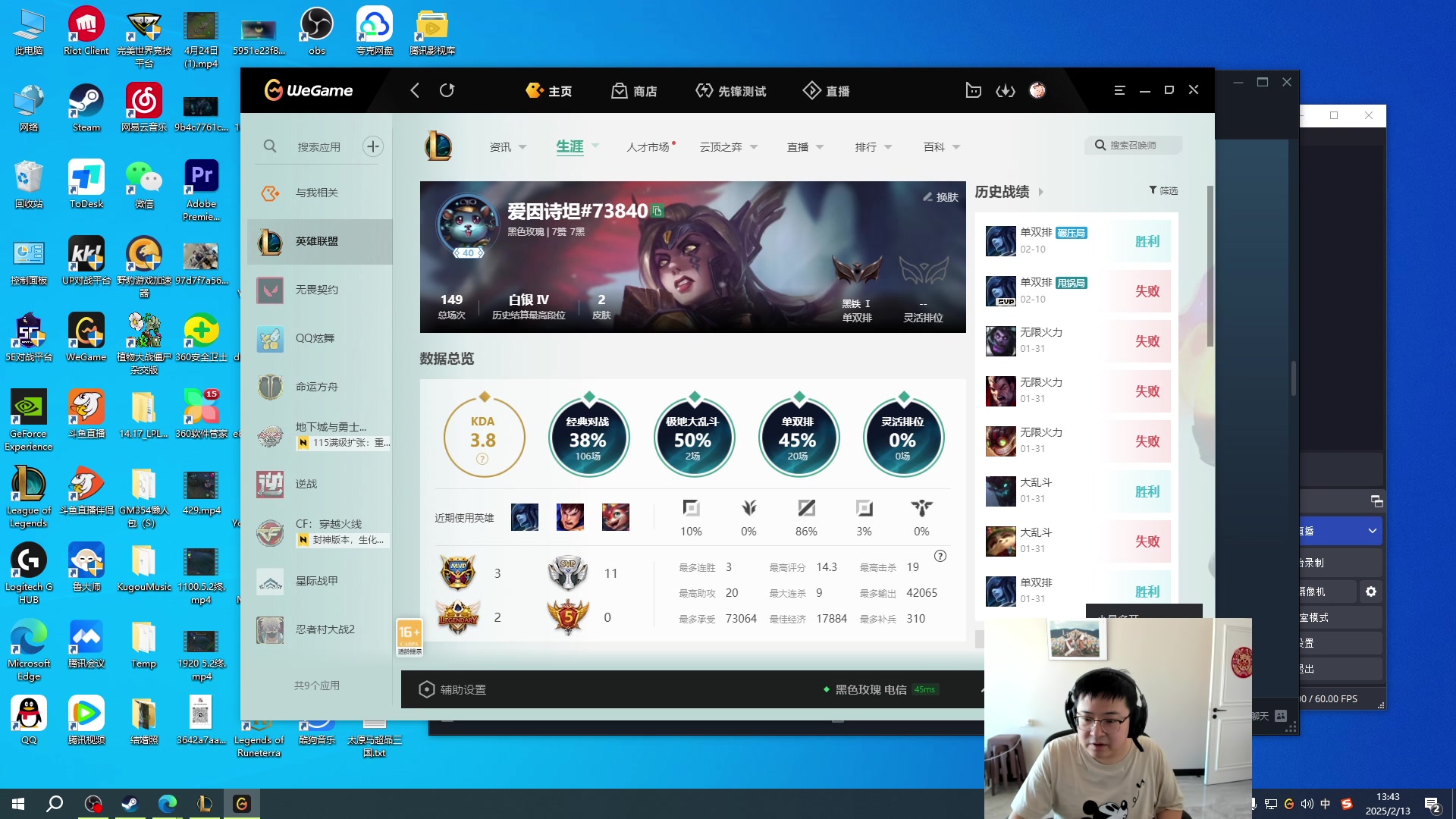Click the first recently used hero icon
The width and height of the screenshot is (1456, 819).
[x=525, y=517]
